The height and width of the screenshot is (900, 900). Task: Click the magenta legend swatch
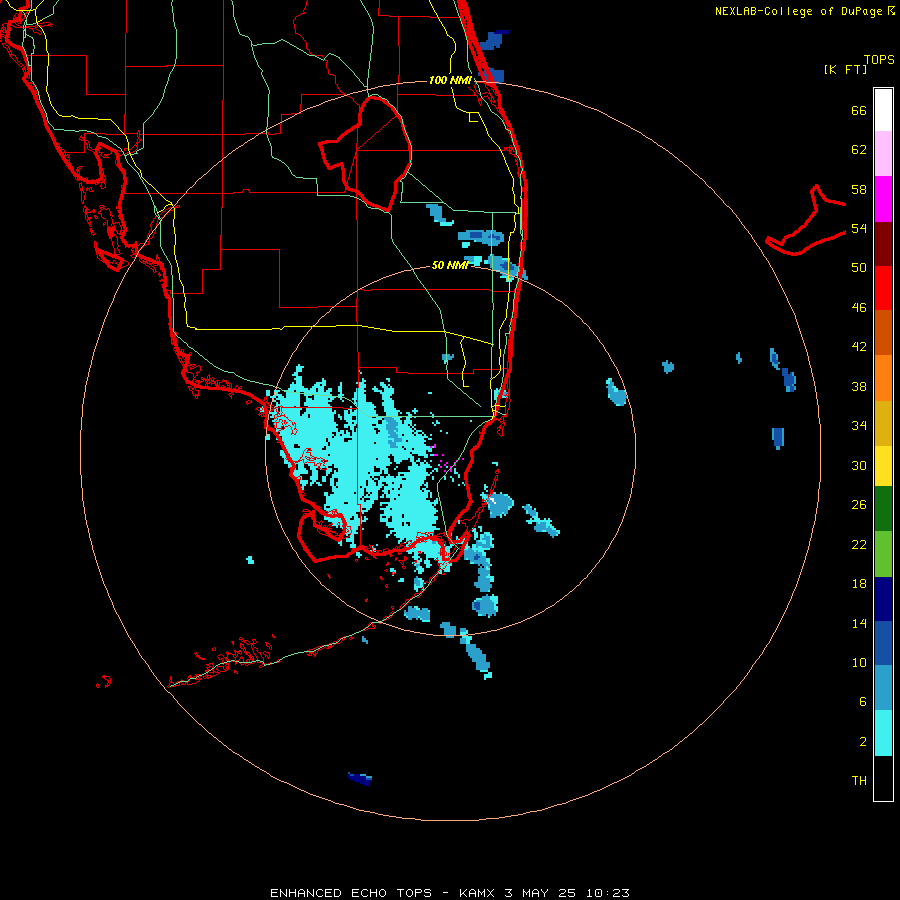[x=883, y=199]
